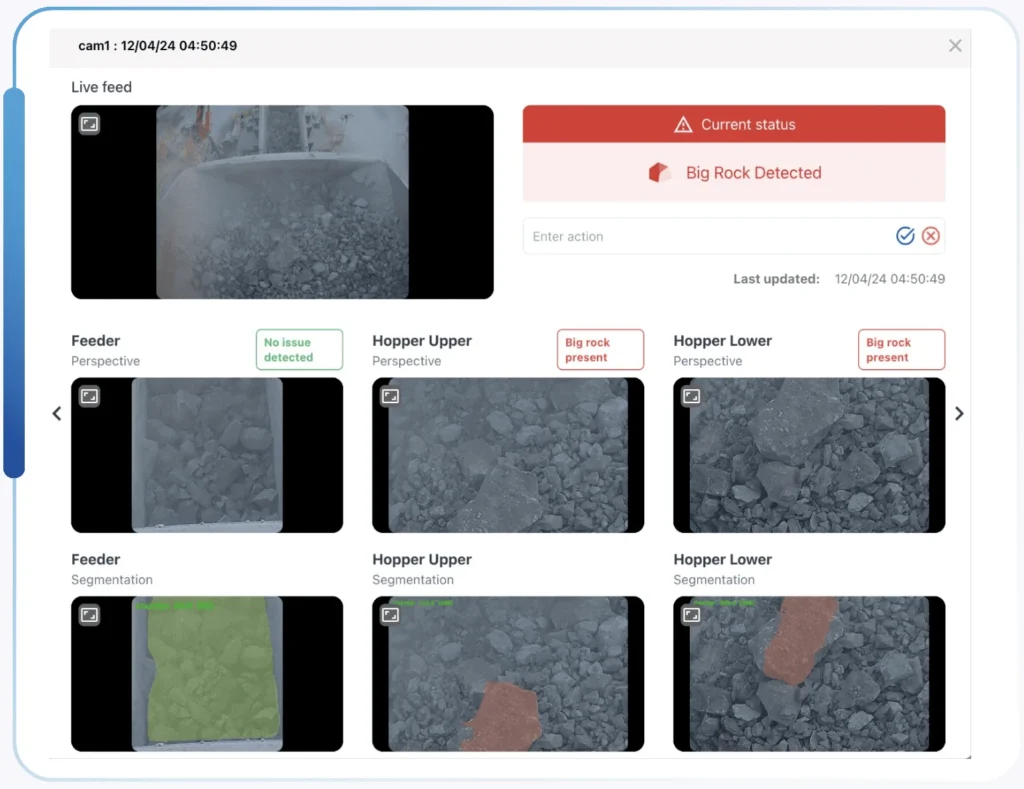The image size is (1024, 789).
Task: Click Hopper Upper 'Big rock present' badge
Action: point(600,350)
